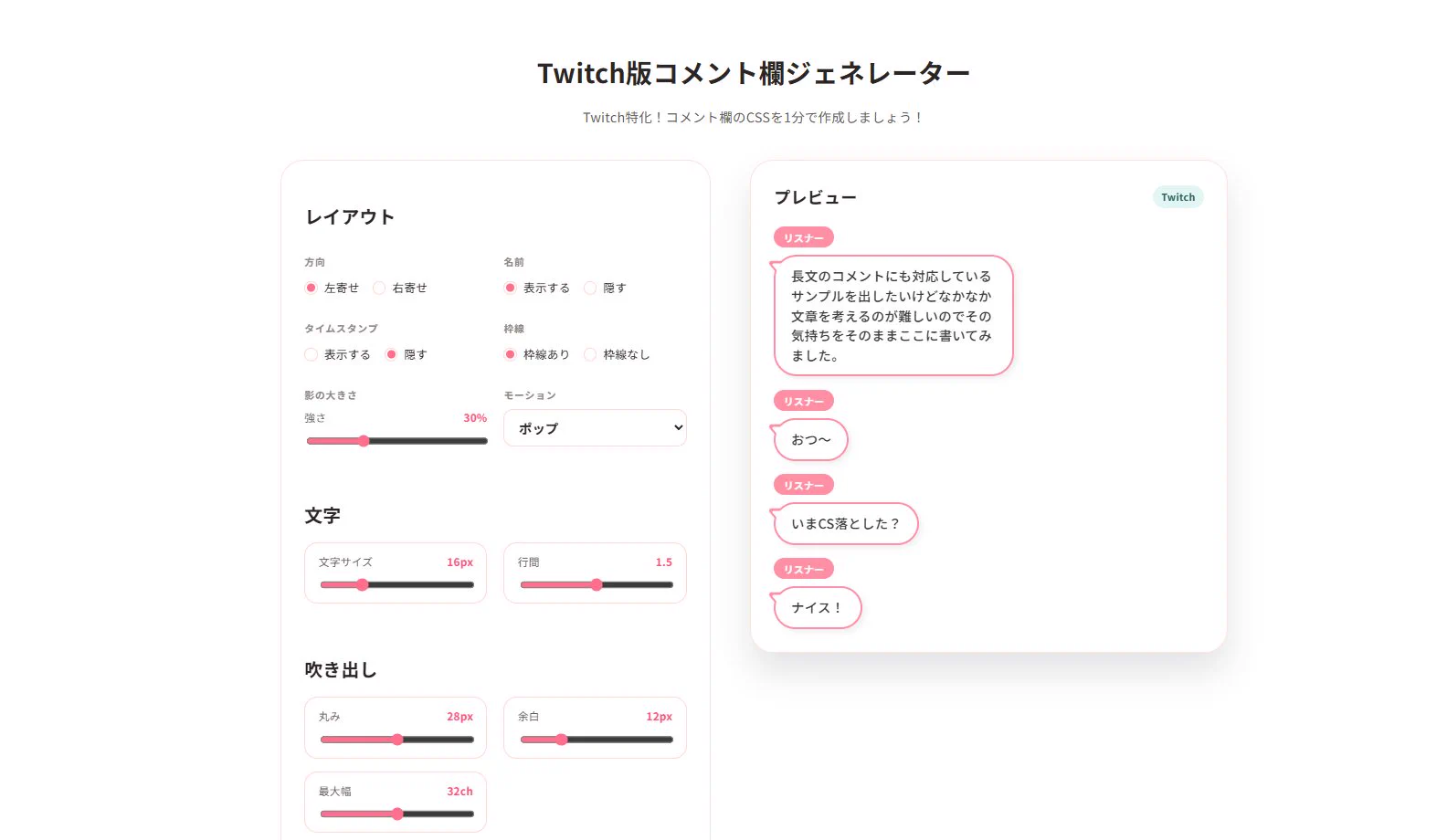Choose 表示する under the 名前 setting

511,288
